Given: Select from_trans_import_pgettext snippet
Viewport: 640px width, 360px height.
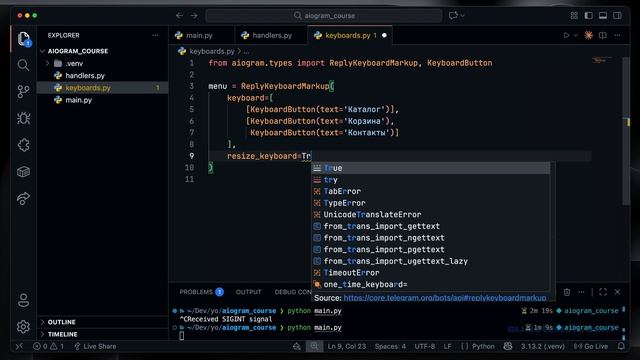Looking at the screenshot, I should tap(431, 250).
